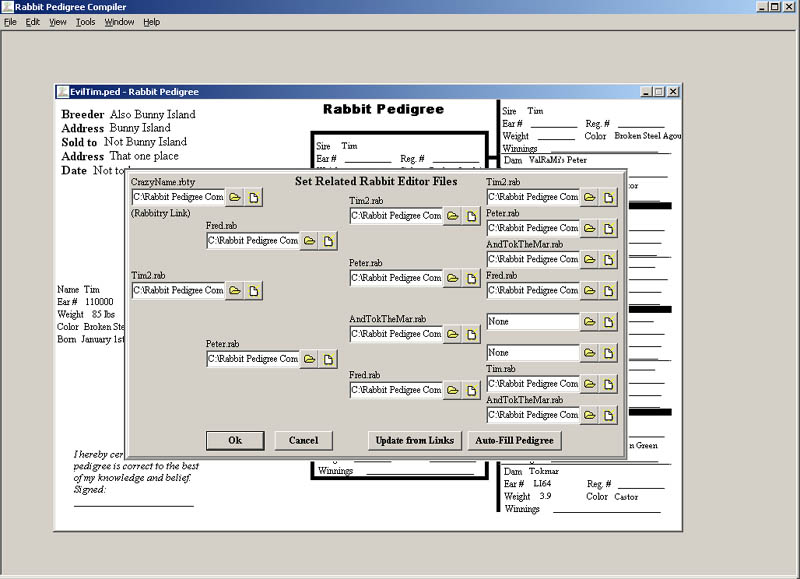This screenshot has width=800, height=579.
Task: Click the Auto-Fill Pedigree button
Action: (513, 440)
